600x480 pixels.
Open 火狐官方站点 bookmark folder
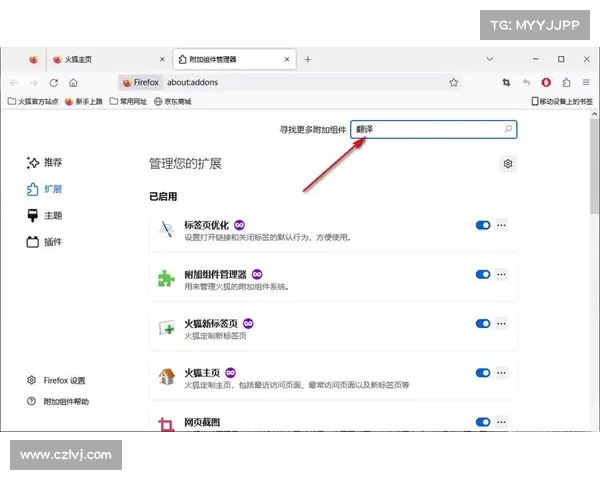[x=33, y=101]
